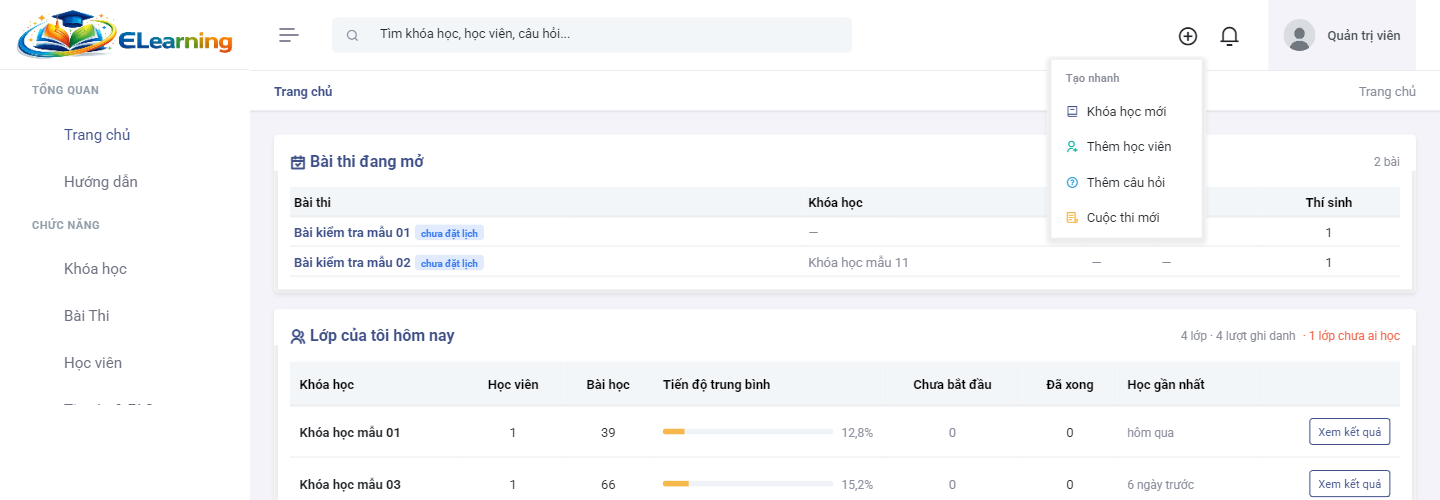Click the person icon beside Thêm học viên
This screenshot has height=500, width=1440.
pos(1072,147)
